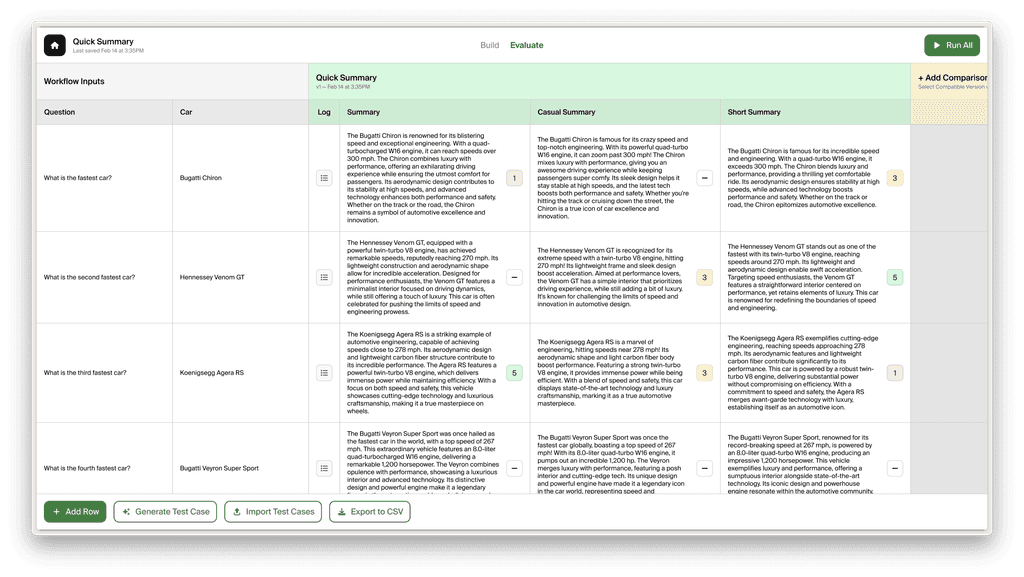Viewport: 1024px width, 577px height.
Task: Open the log icon for the Bugatti Chiron row
Action: 323,177
